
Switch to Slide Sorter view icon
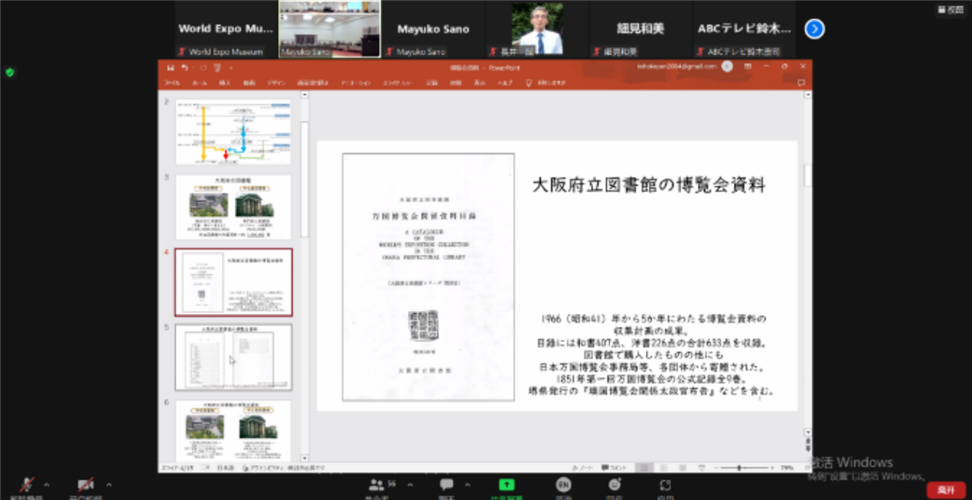point(664,468)
